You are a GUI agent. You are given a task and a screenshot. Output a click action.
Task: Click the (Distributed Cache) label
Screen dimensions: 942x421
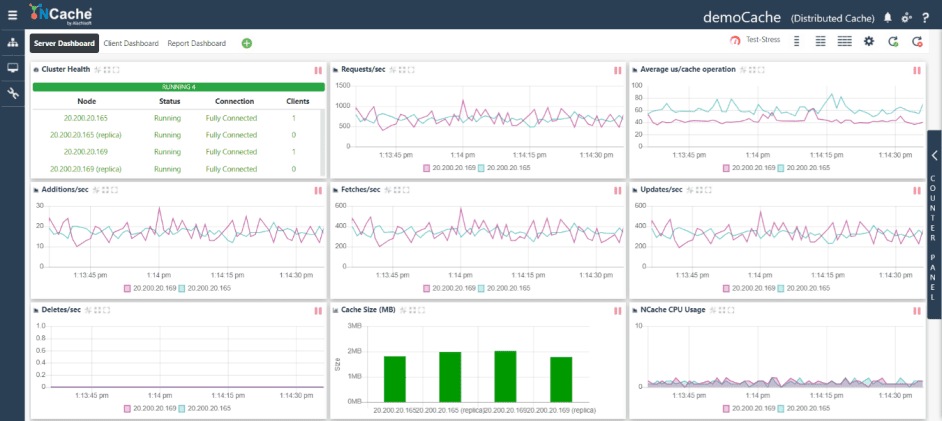(833, 19)
